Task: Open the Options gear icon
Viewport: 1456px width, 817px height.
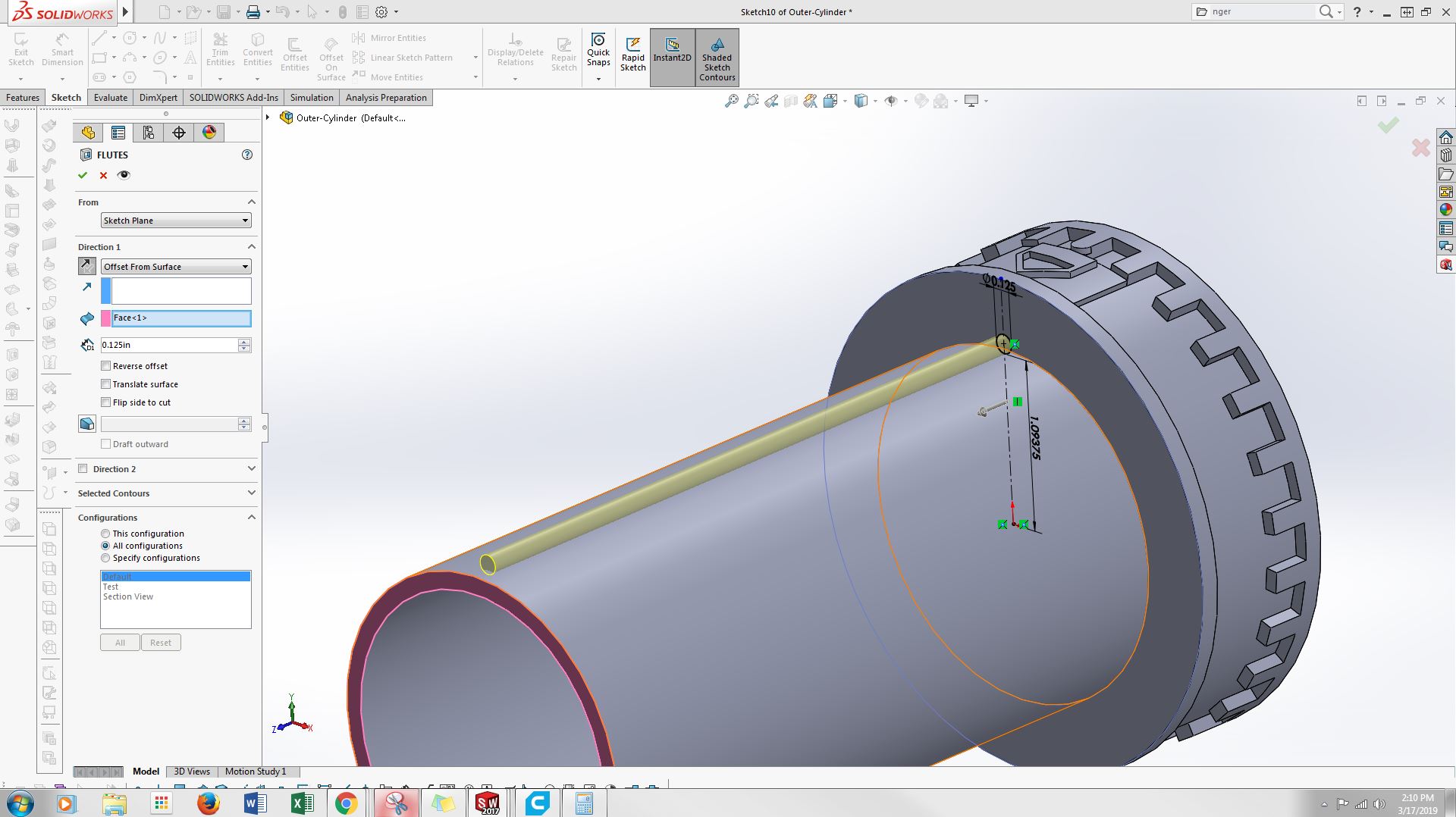Action: click(x=381, y=12)
